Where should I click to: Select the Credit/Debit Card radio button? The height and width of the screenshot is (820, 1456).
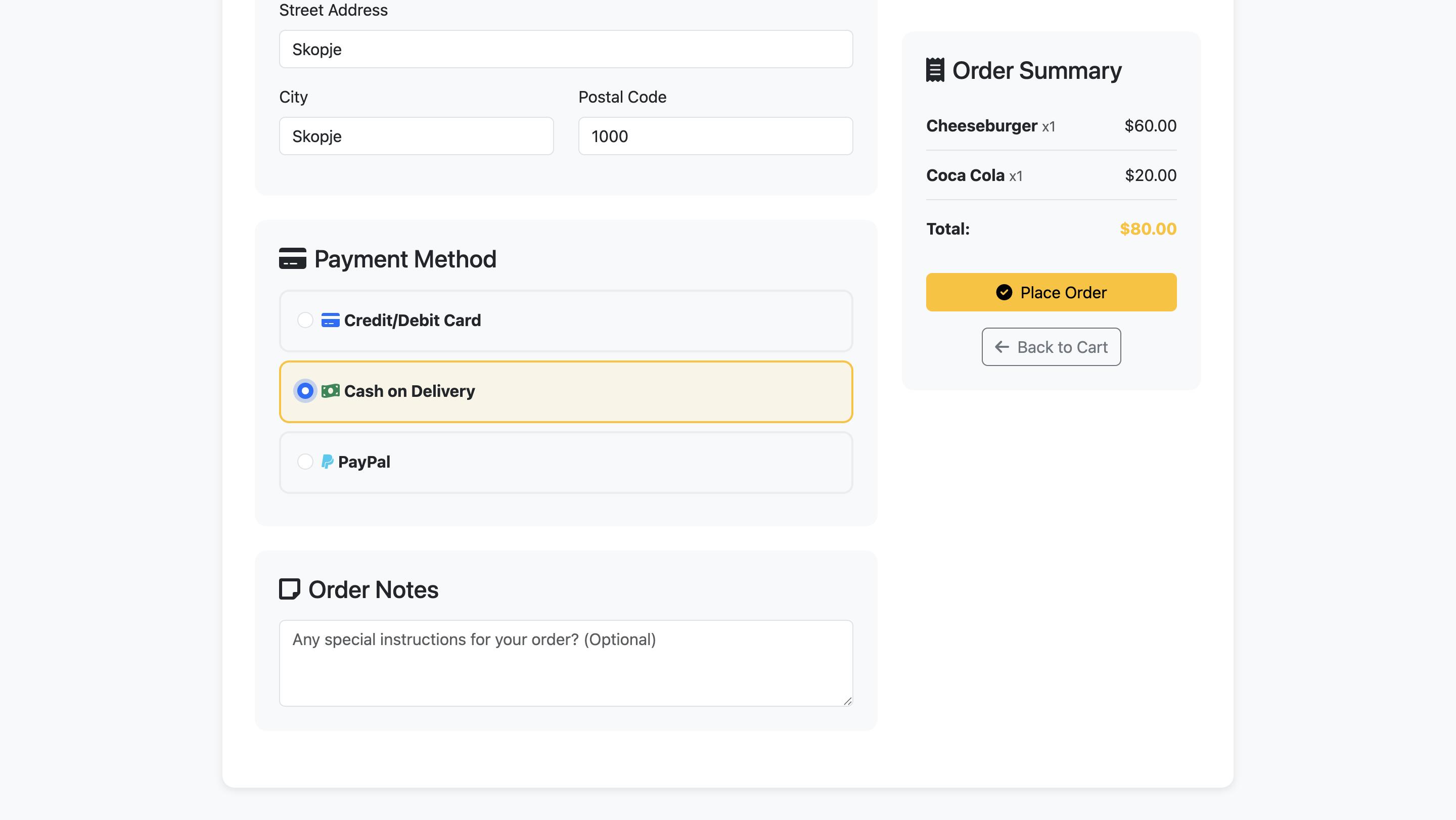tap(305, 321)
